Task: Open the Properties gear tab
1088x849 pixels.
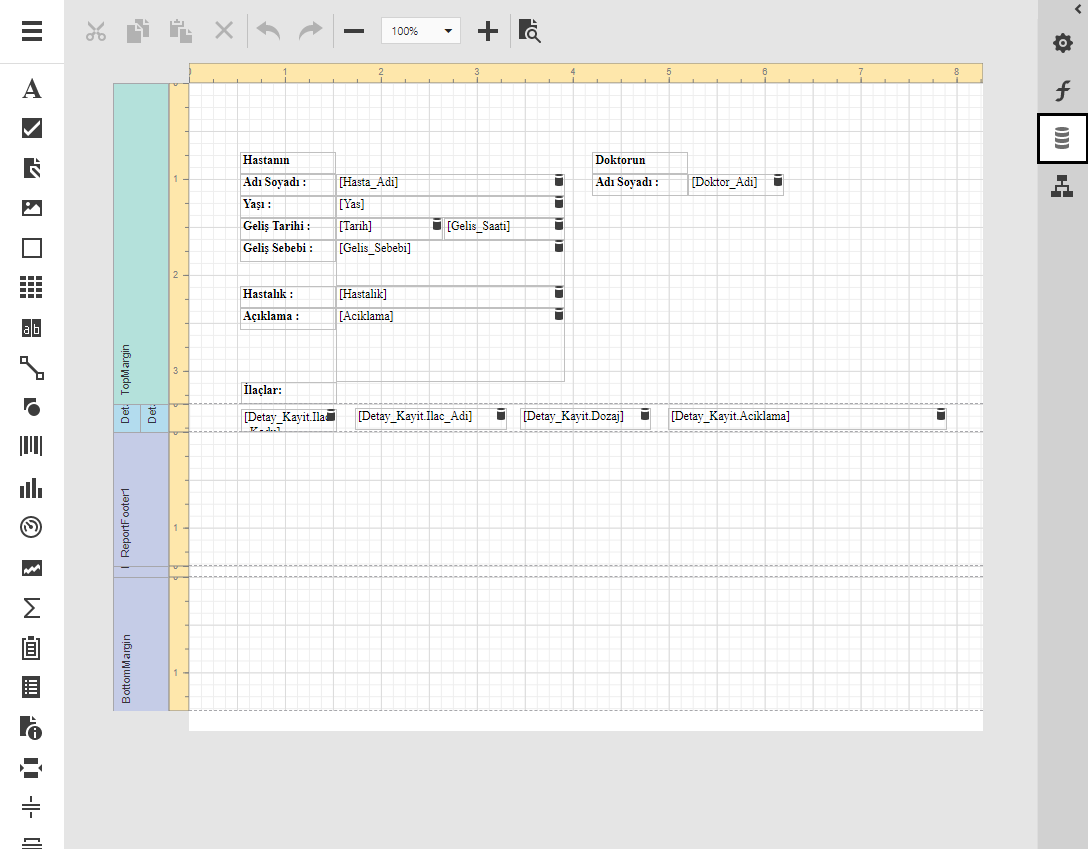Action: coord(1062,44)
